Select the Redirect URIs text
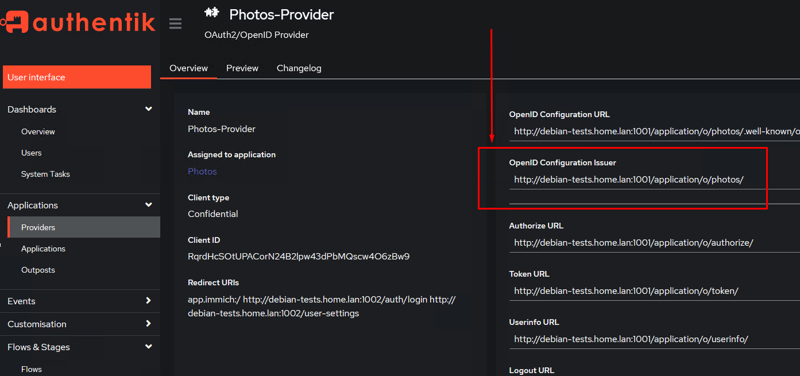Screen dimensions: 800x376 (x=321, y=307)
